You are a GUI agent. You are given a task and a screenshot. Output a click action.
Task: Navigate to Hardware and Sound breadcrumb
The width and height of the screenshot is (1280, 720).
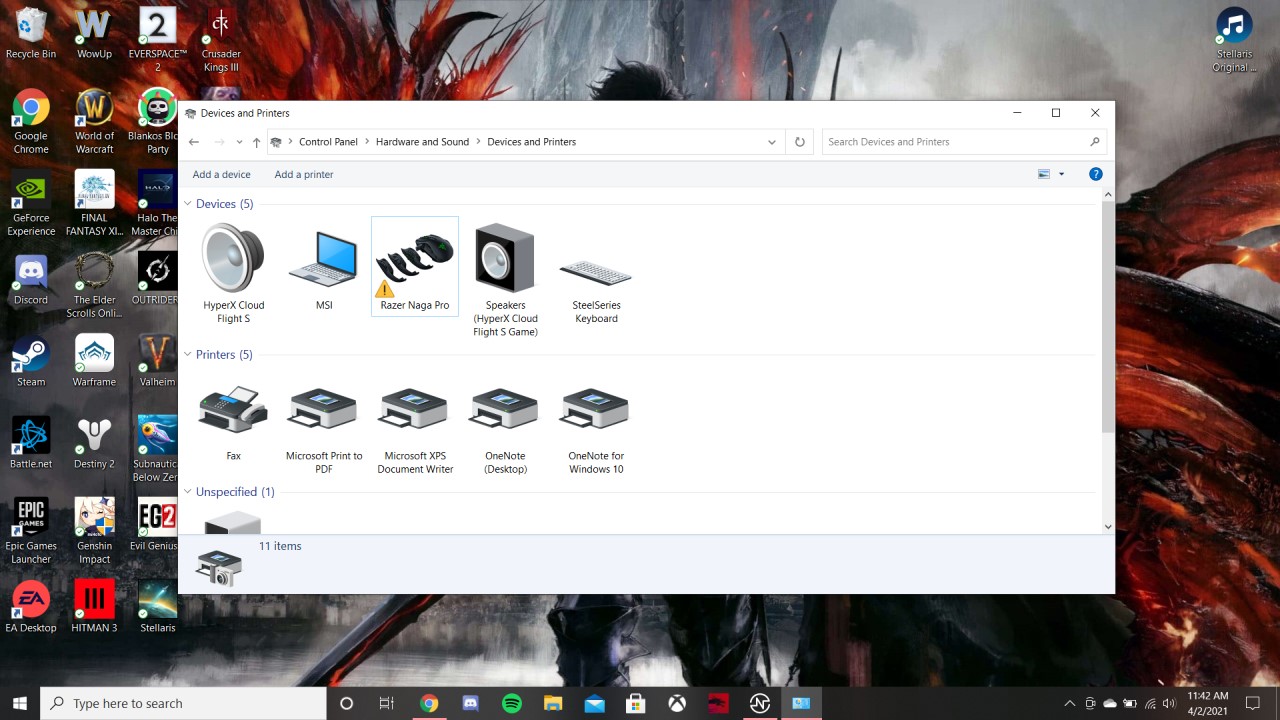pyautogui.click(x=422, y=142)
